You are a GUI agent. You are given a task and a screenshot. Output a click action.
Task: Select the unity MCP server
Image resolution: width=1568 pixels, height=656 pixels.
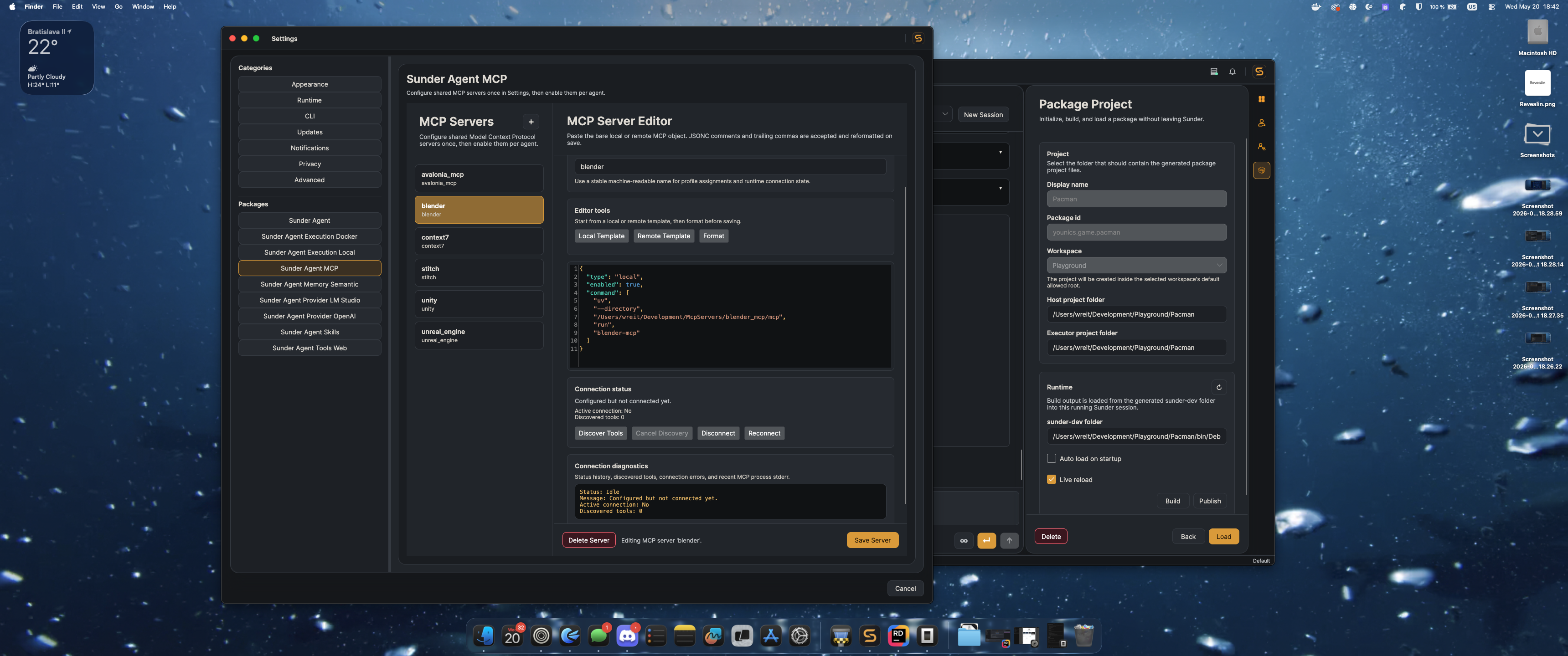tap(479, 304)
